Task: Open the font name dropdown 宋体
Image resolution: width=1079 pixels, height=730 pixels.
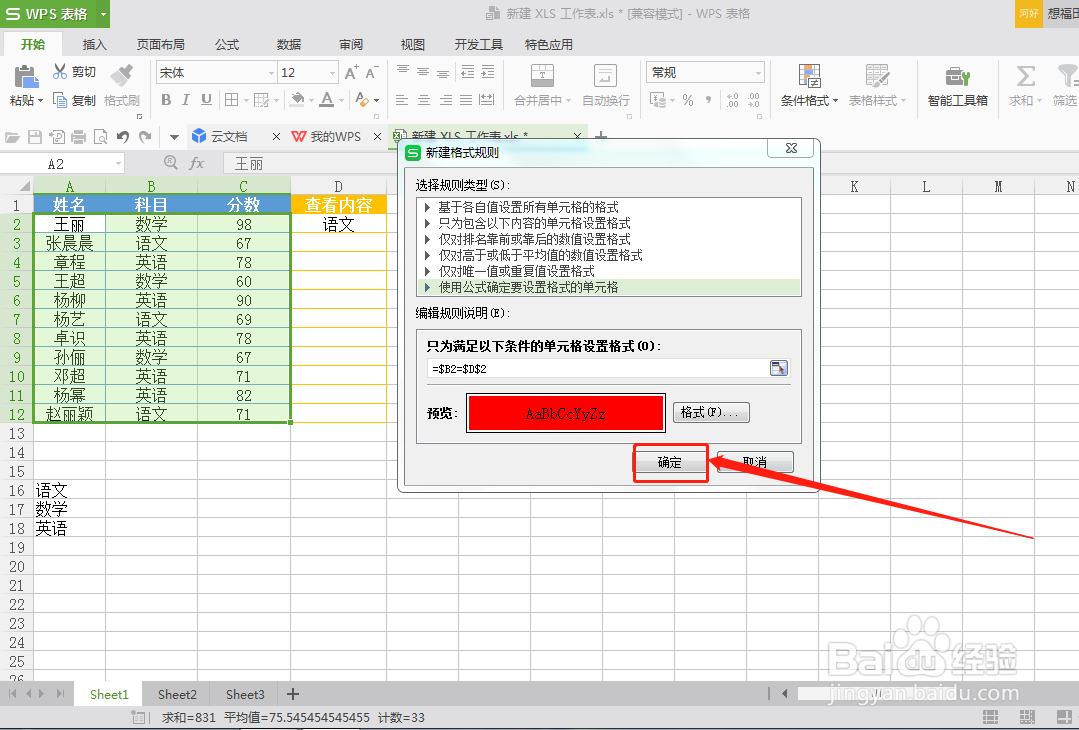Action: (270, 72)
